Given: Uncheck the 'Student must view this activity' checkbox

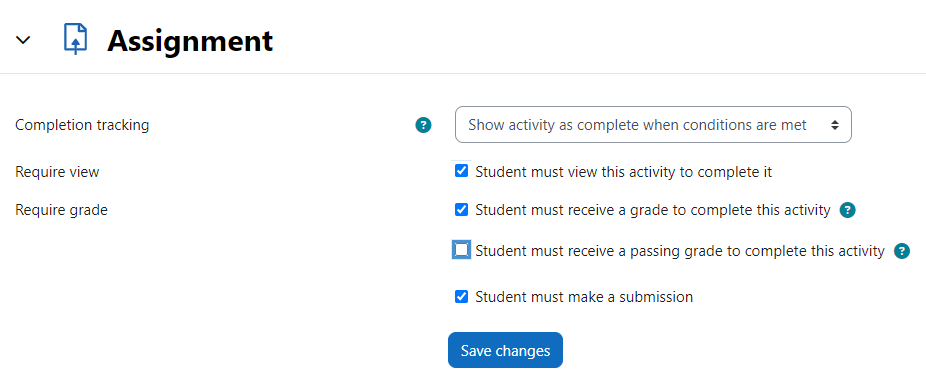Looking at the screenshot, I should pyautogui.click(x=462, y=171).
